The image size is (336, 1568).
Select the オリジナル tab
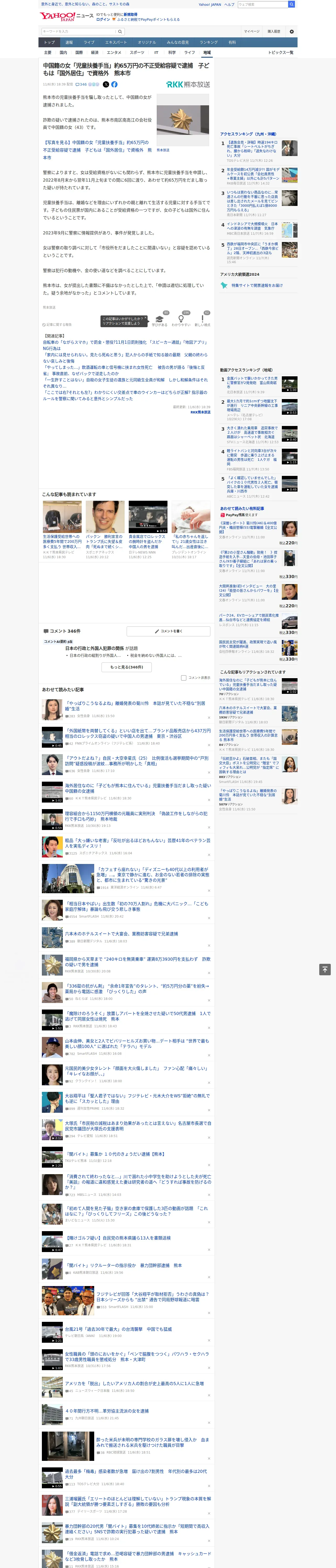(147, 43)
